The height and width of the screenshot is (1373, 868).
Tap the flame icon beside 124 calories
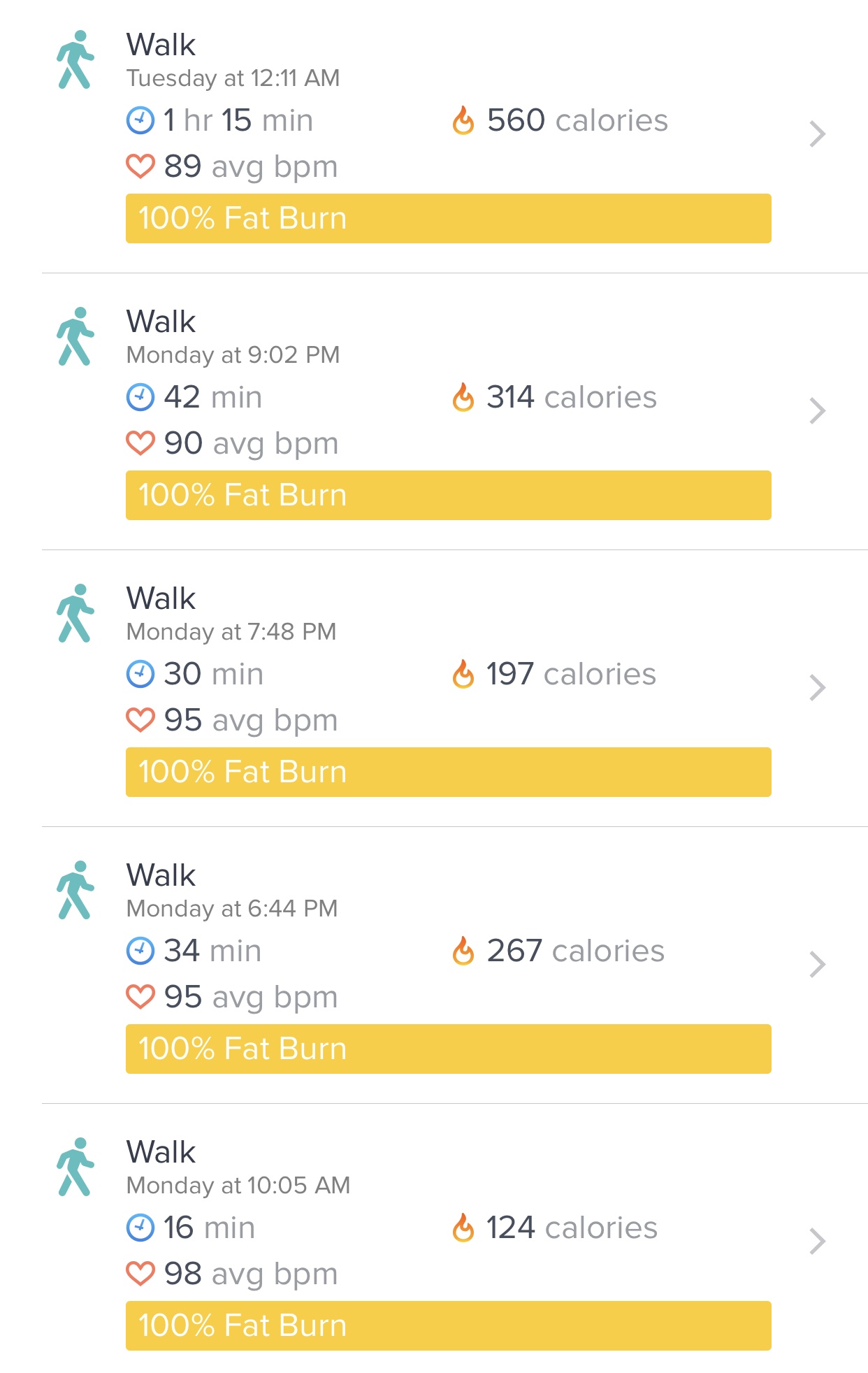tap(463, 1228)
